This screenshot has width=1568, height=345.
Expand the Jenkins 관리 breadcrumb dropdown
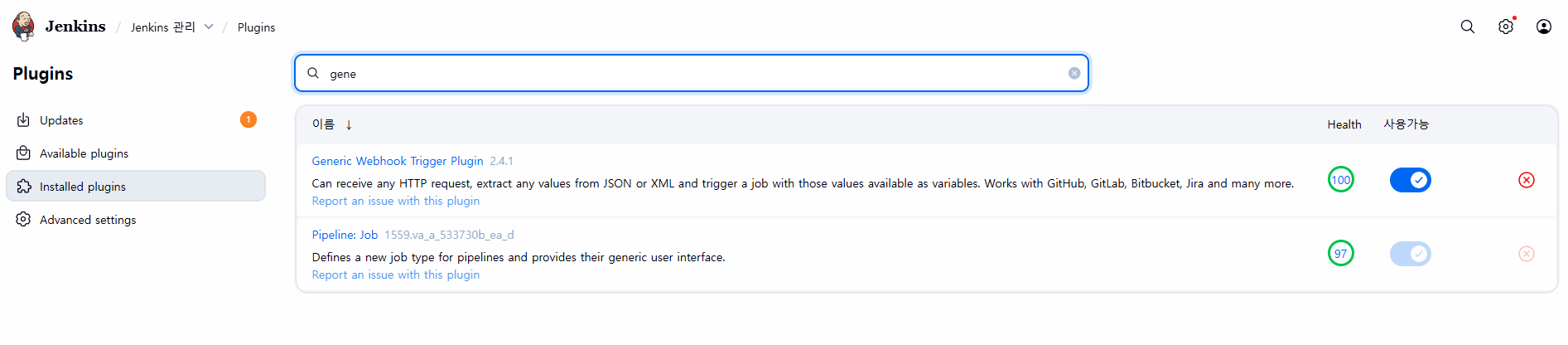[x=209, y=27]
